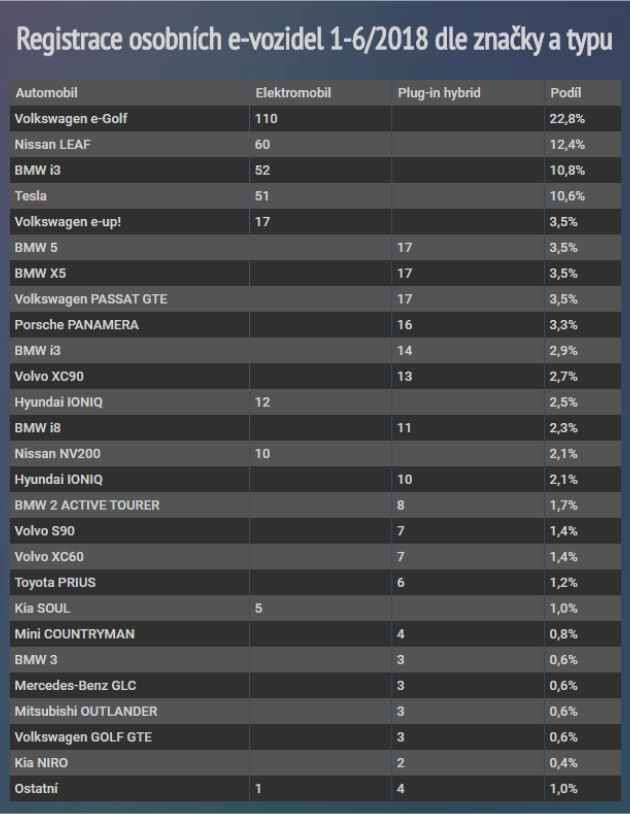The image size is (630, 814).
Task: Click the Plug-in hybrid column header
Action: pyautogui.click(x=439, y=93)
